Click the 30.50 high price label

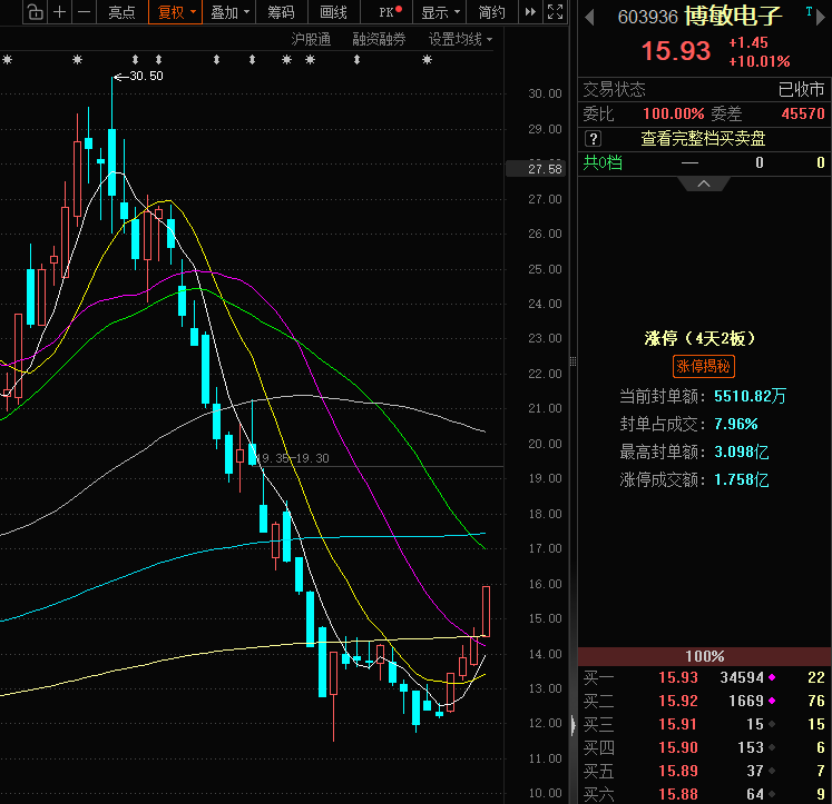click(146, 76)
